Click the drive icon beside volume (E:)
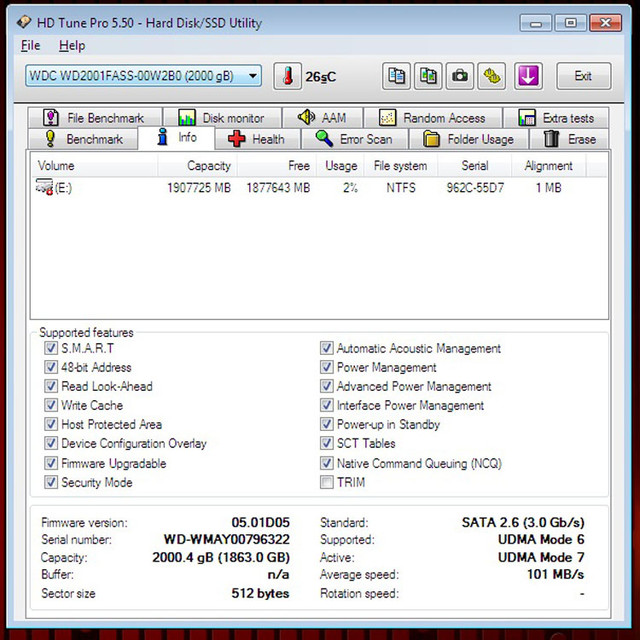 pos(44,187)
